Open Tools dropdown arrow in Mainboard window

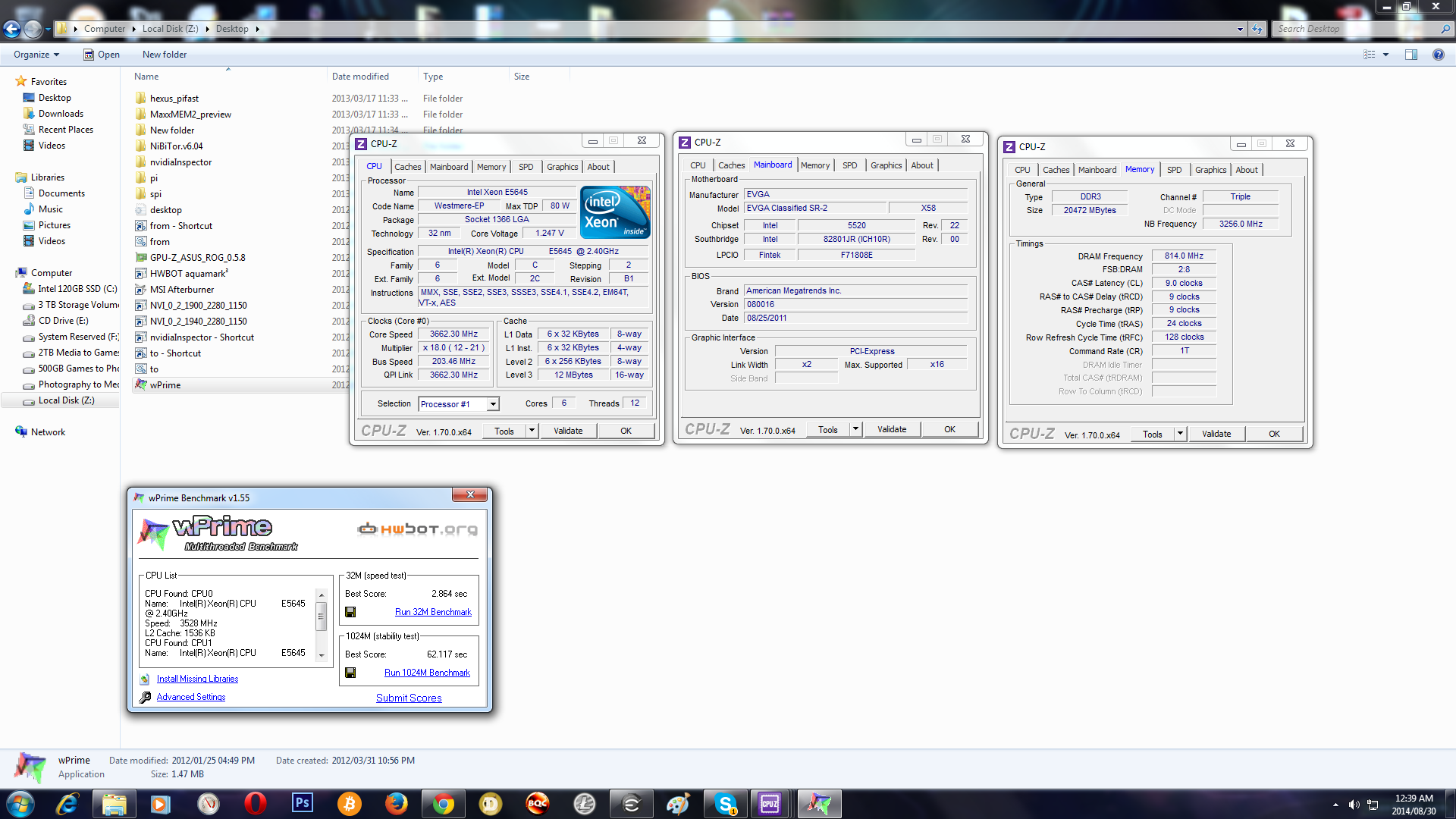click(x=856, y=429)
